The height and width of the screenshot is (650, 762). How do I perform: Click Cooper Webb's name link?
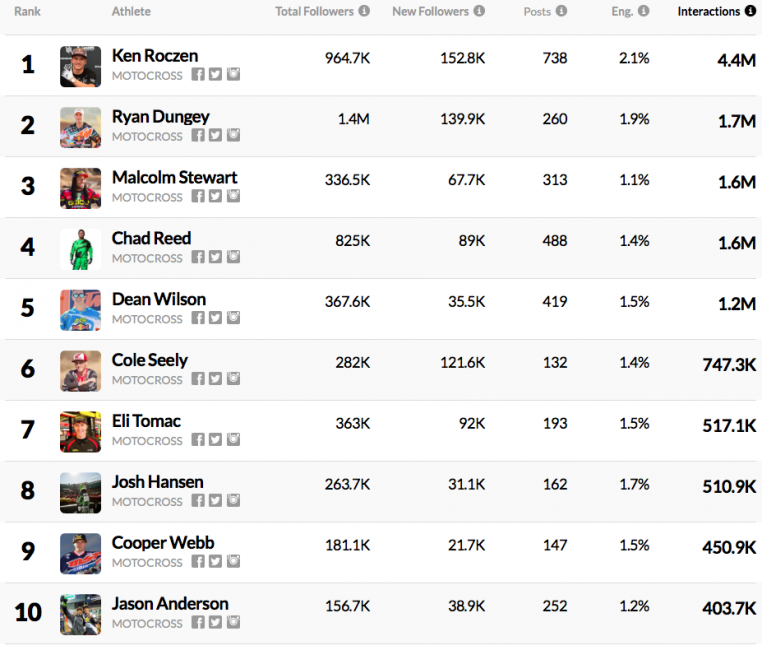point(163,543)
